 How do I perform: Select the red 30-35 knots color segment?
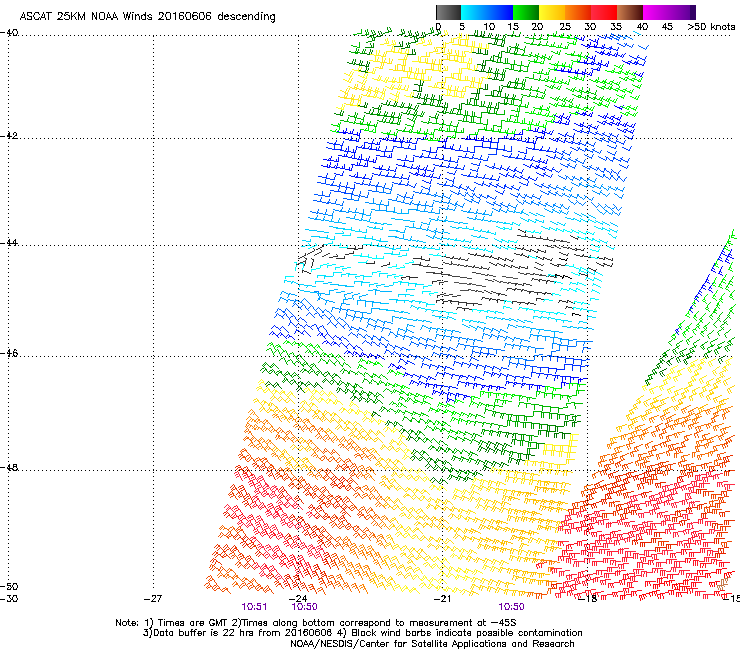604,12
